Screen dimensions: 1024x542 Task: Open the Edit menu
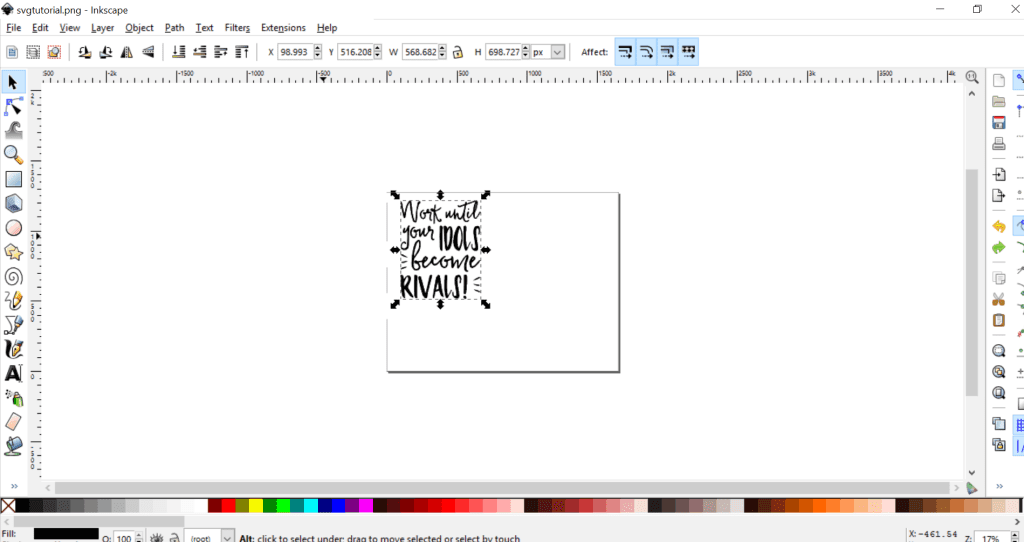40,27
